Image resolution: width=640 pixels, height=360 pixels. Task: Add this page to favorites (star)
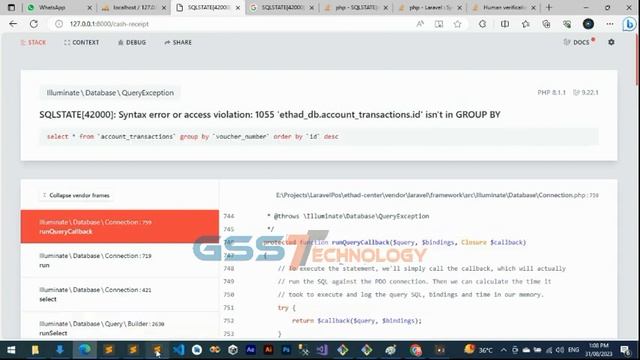tap(458, 24)
